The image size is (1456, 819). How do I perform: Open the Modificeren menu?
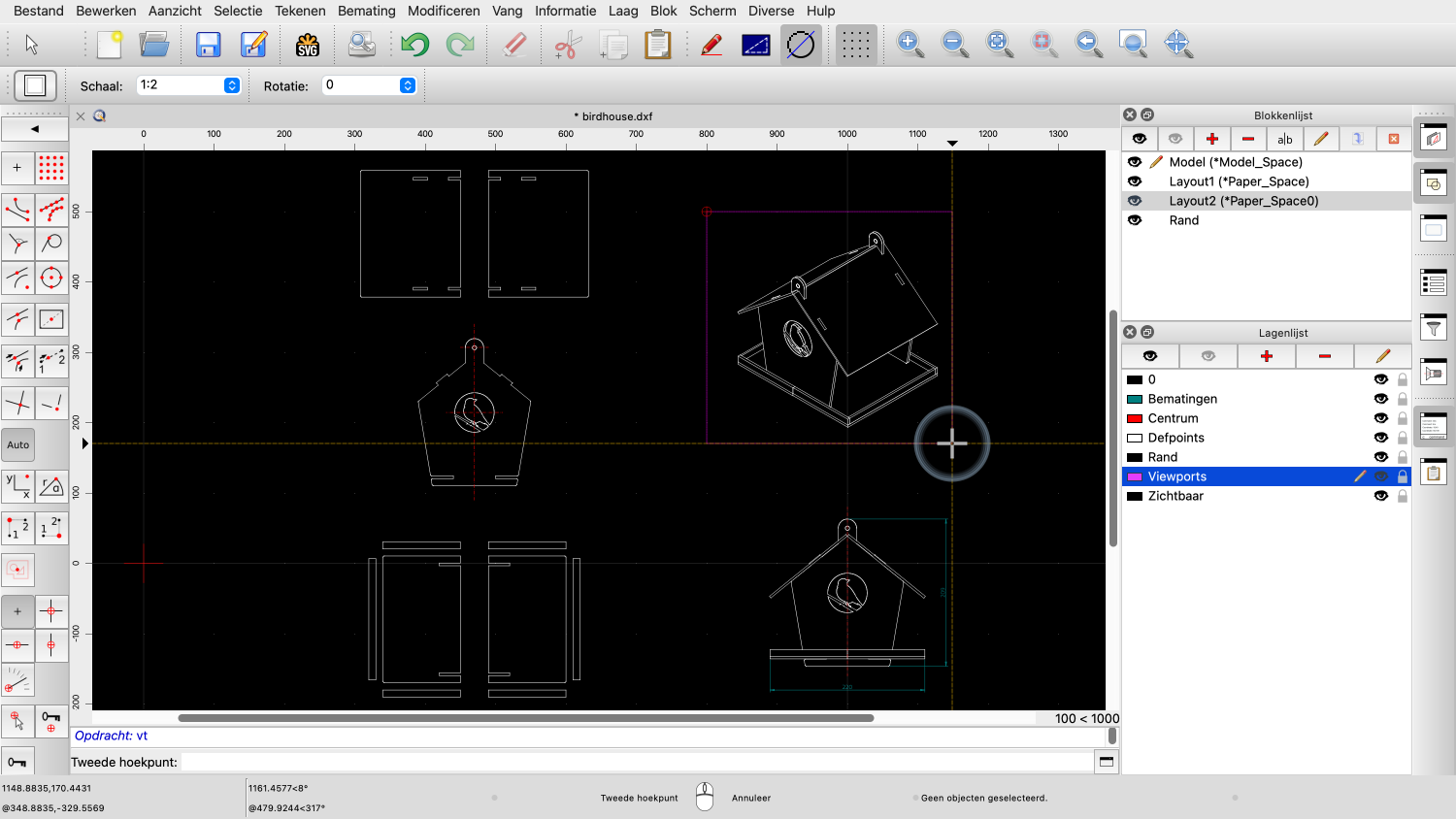[444, 11]
